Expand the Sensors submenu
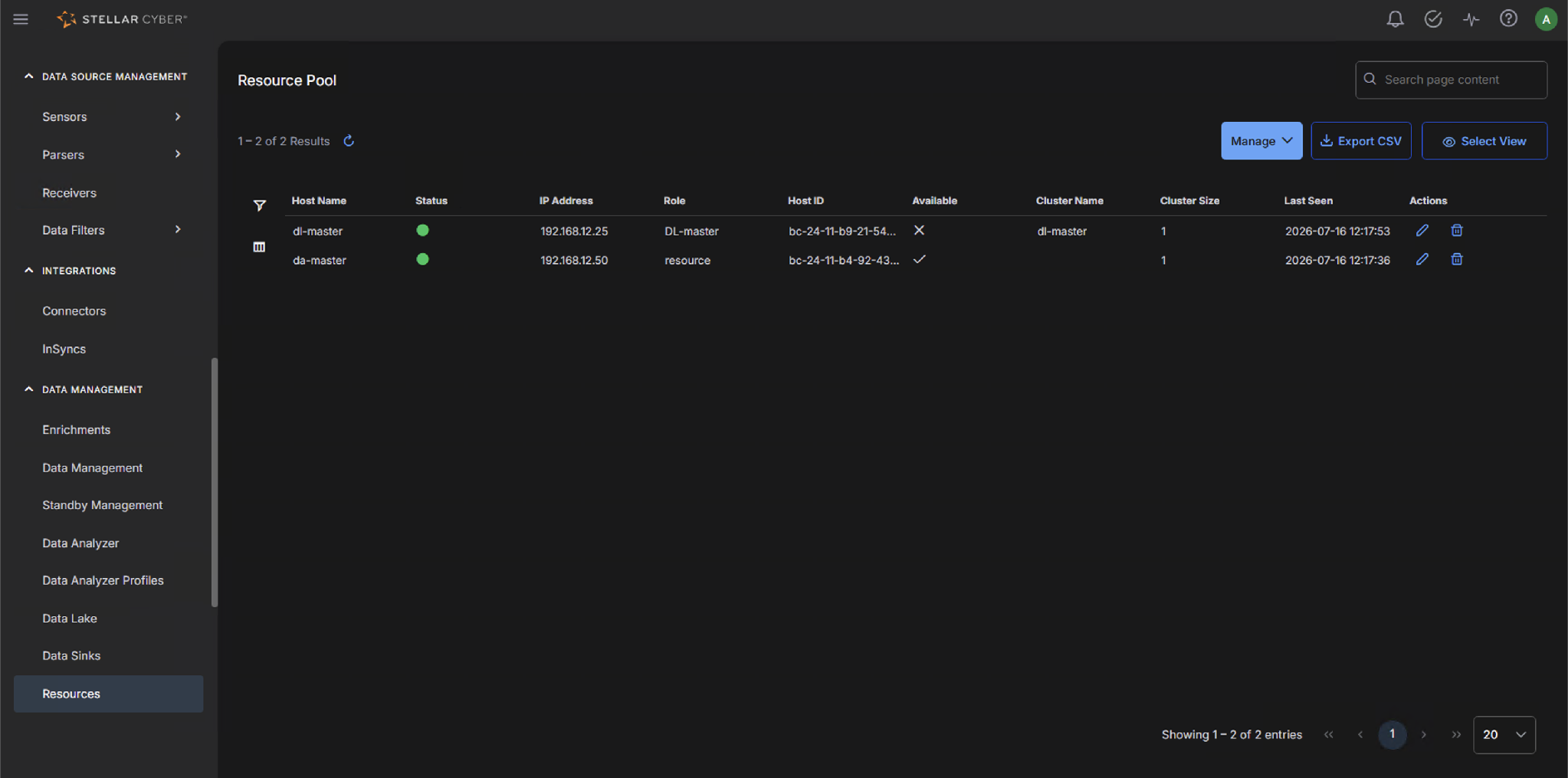1568x778 pixels. [178, 117]
